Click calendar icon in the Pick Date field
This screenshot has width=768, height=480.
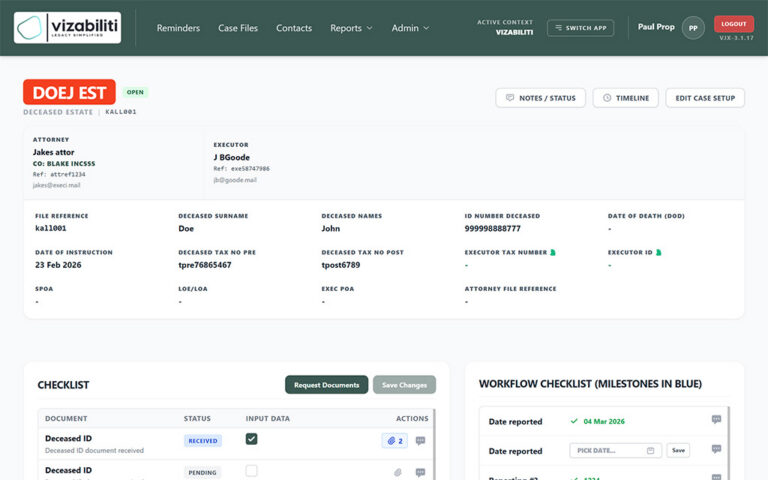click(x=650, y=451)
